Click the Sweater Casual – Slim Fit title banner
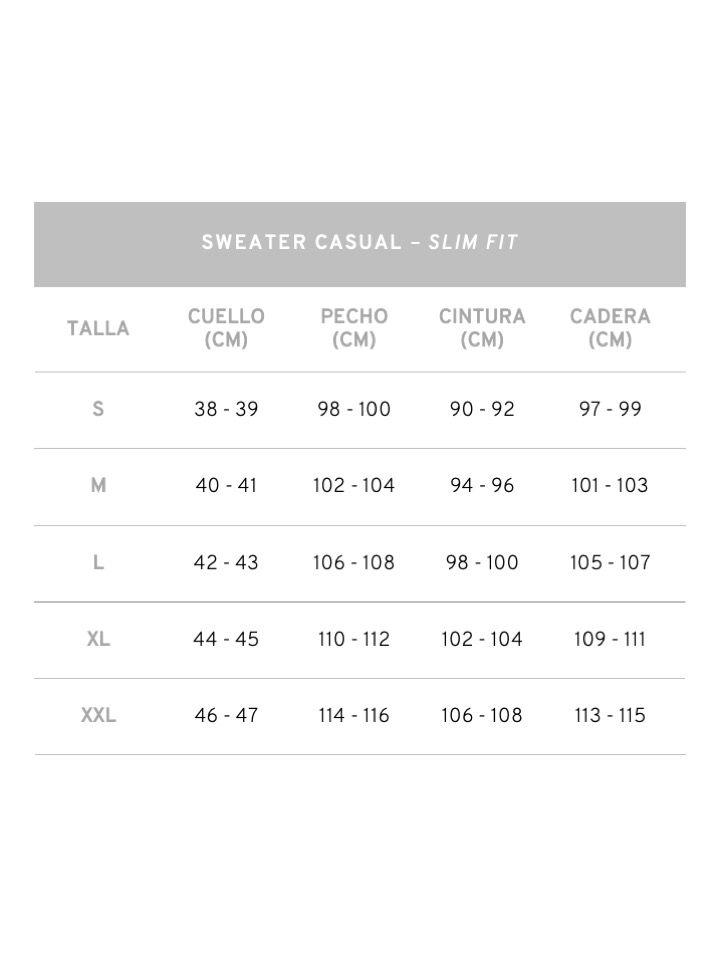Image resolution: width=720 pixels, height=957 pixels. [360, 243]
